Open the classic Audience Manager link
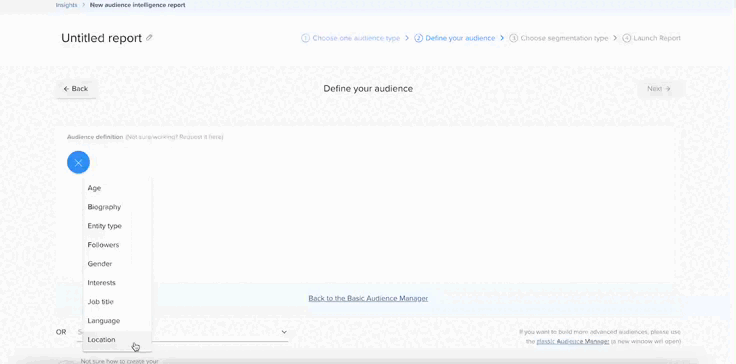This screenshot has height=364, width=736. click(573, 341)
